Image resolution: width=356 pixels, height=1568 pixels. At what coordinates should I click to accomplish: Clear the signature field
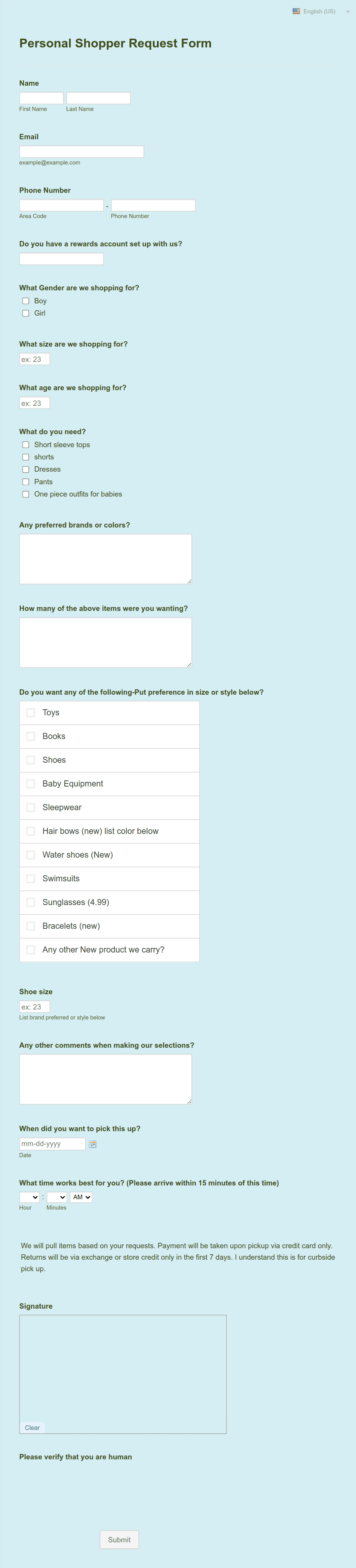[x=32, y=1427]
